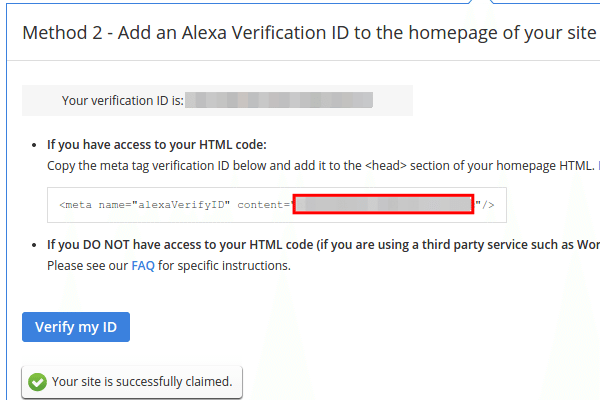
Task: Click 'for specific instructions' text after FAQ
Action: coord(224,265)
